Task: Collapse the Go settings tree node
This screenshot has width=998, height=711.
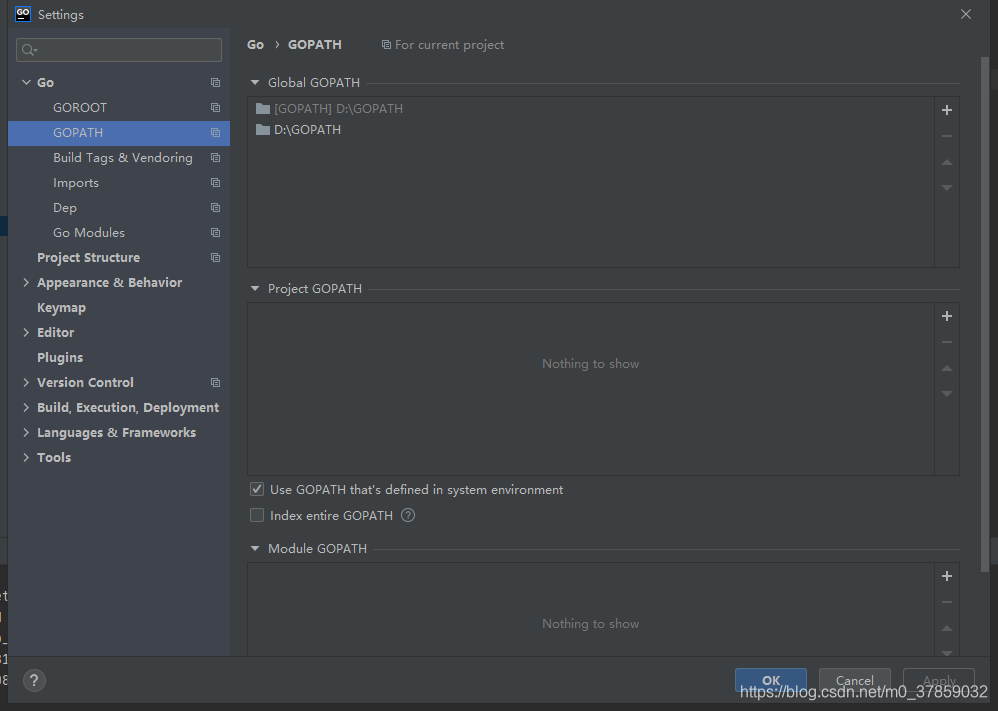Action: [x=26, y=82]
